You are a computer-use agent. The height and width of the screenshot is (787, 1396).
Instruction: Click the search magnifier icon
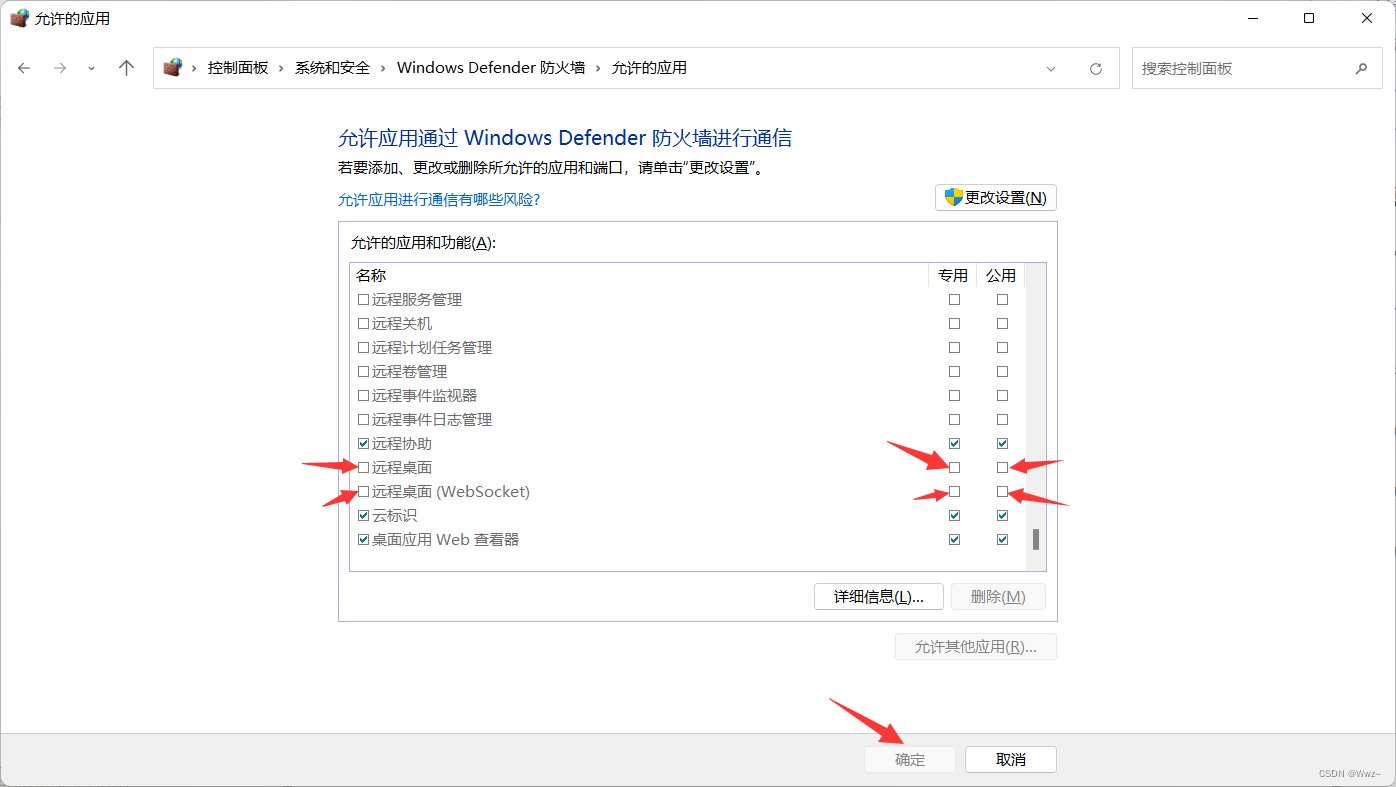(1361, 69)
